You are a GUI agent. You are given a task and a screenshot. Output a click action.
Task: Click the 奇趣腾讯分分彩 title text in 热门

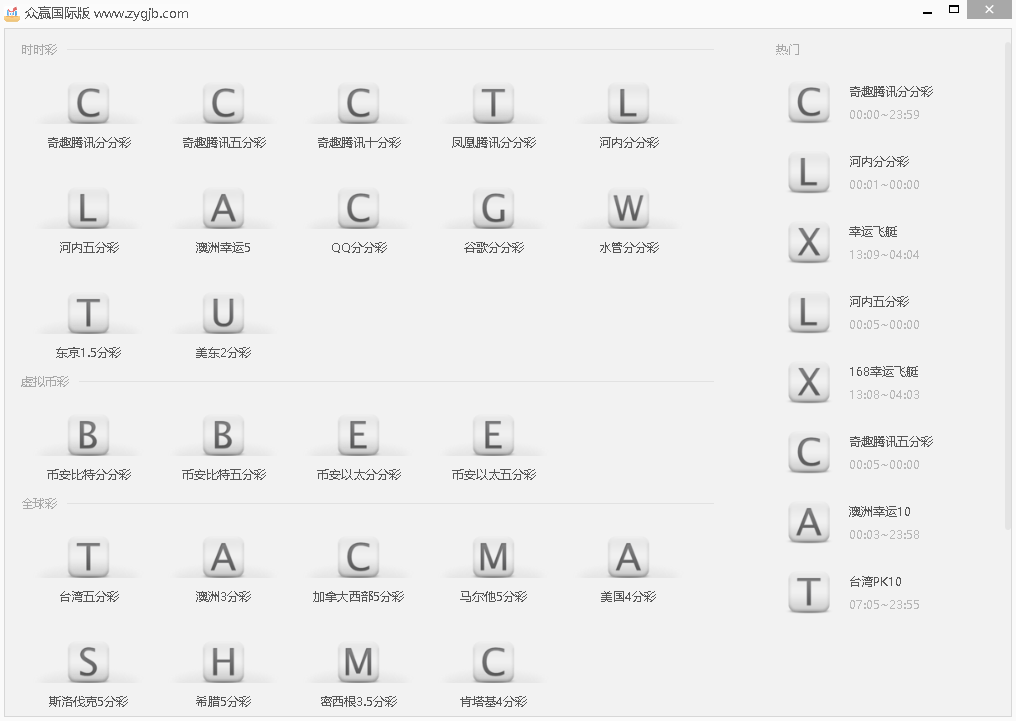(891, 92)
